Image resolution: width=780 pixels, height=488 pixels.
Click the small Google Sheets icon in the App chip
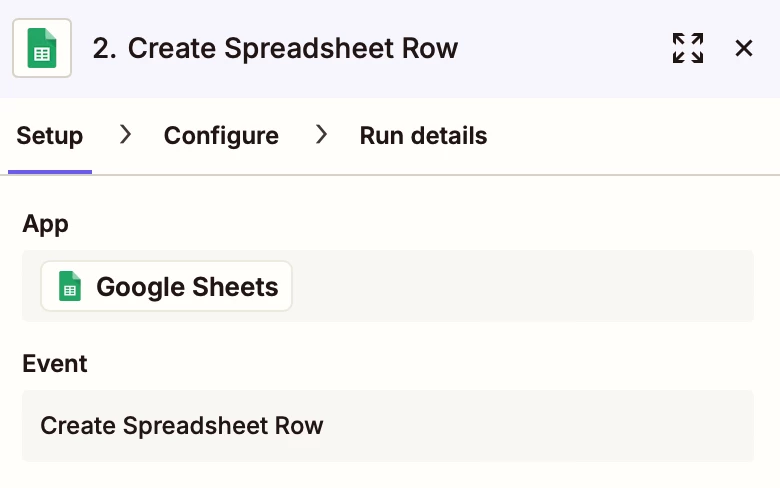pyautogui.click(x=70, y=286)
